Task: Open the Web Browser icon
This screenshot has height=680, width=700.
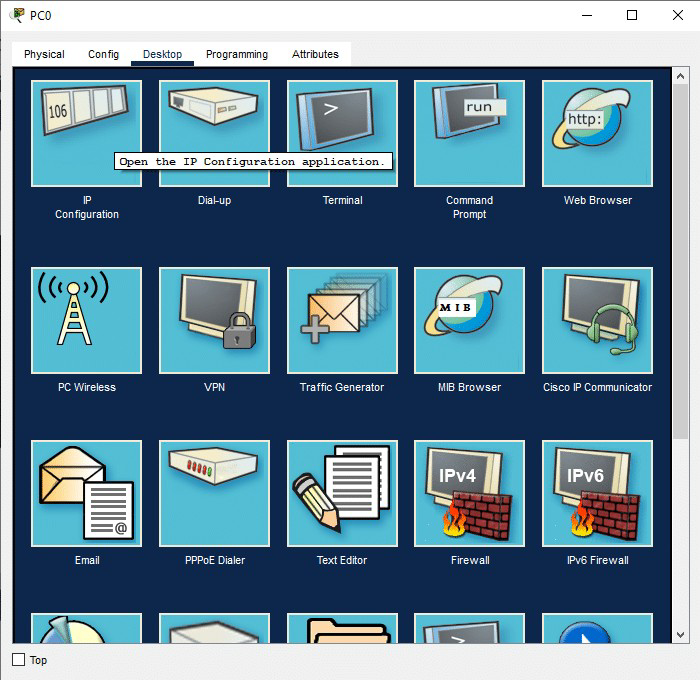Action: pos(597,133)
